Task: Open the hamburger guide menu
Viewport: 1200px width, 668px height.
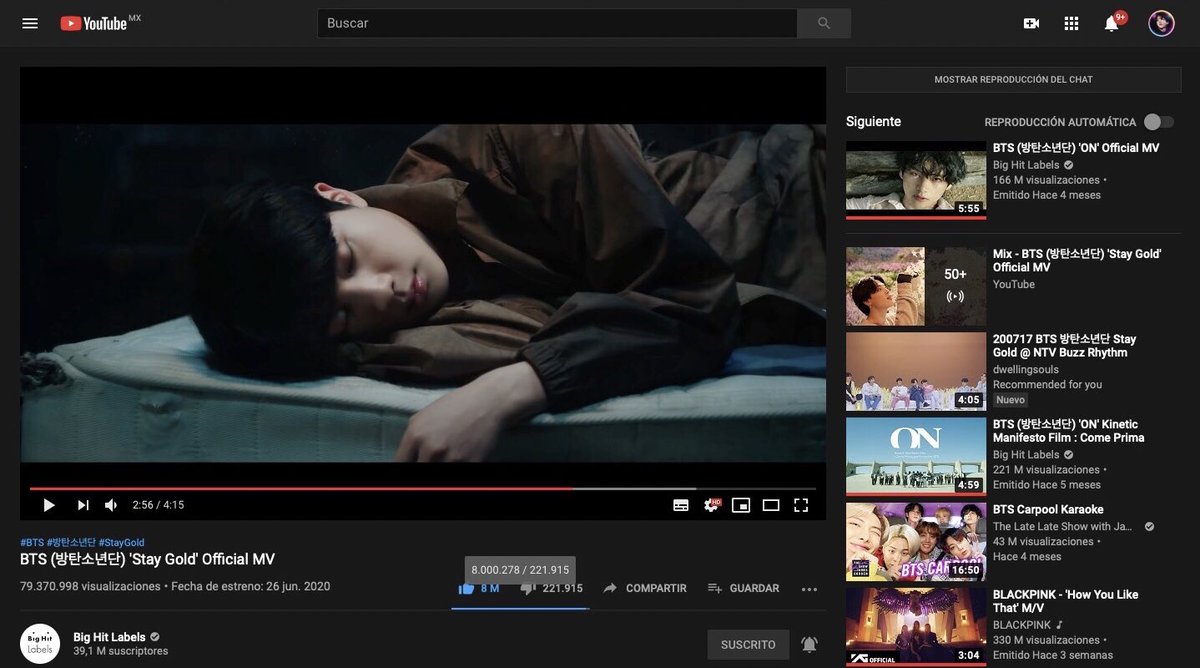Action: 30,23
